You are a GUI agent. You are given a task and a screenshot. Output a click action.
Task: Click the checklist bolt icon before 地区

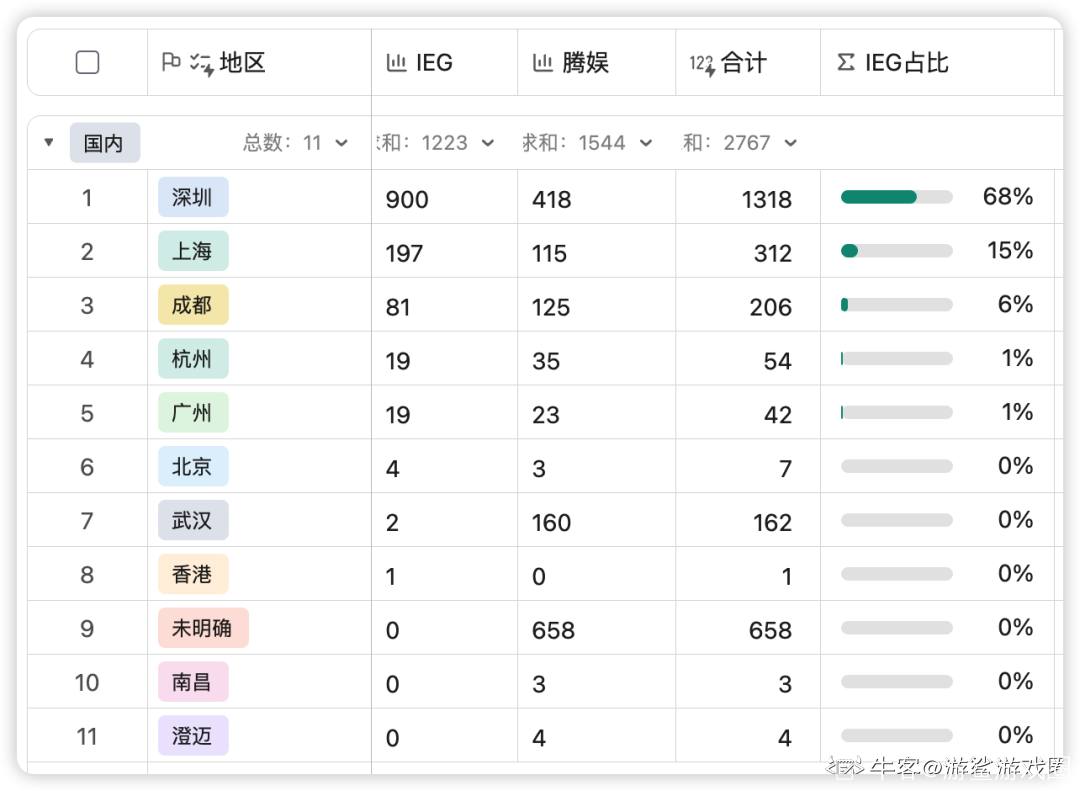pos(202,63)
